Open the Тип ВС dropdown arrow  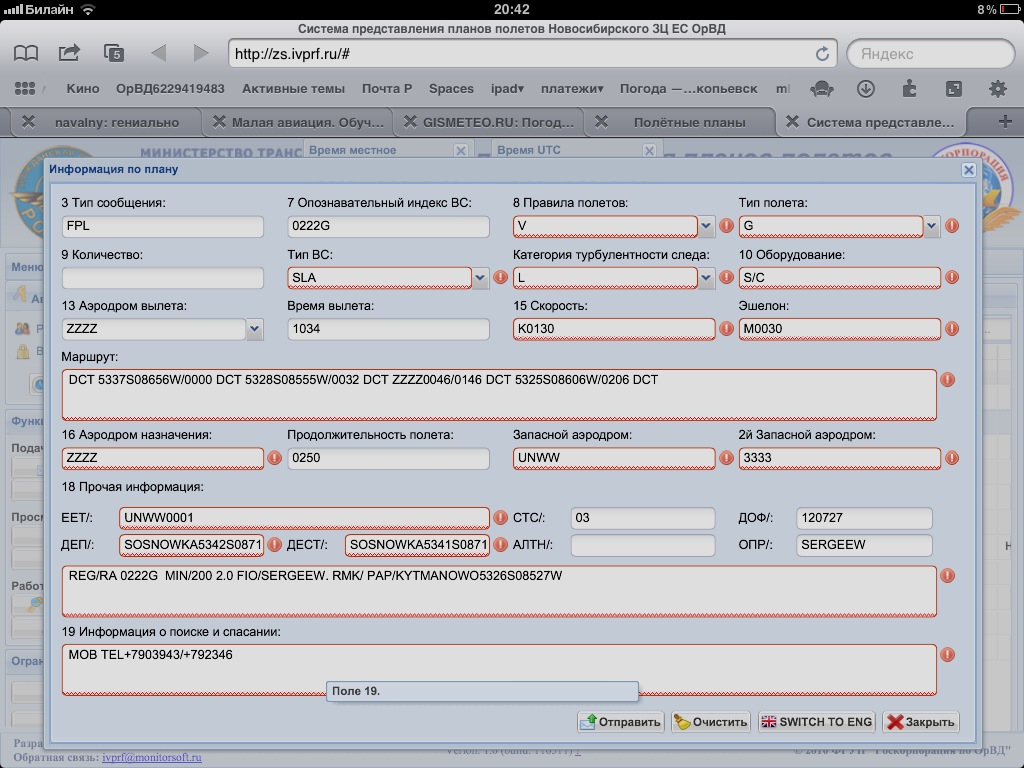click(x=480, y=277)
